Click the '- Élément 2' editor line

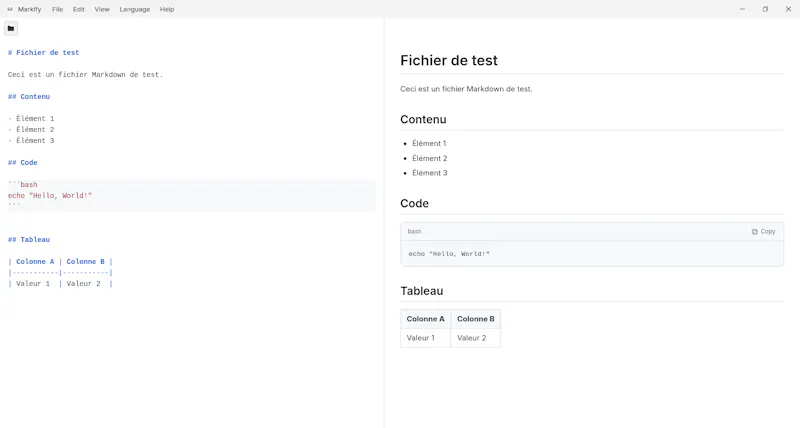[x=31, y=130]
